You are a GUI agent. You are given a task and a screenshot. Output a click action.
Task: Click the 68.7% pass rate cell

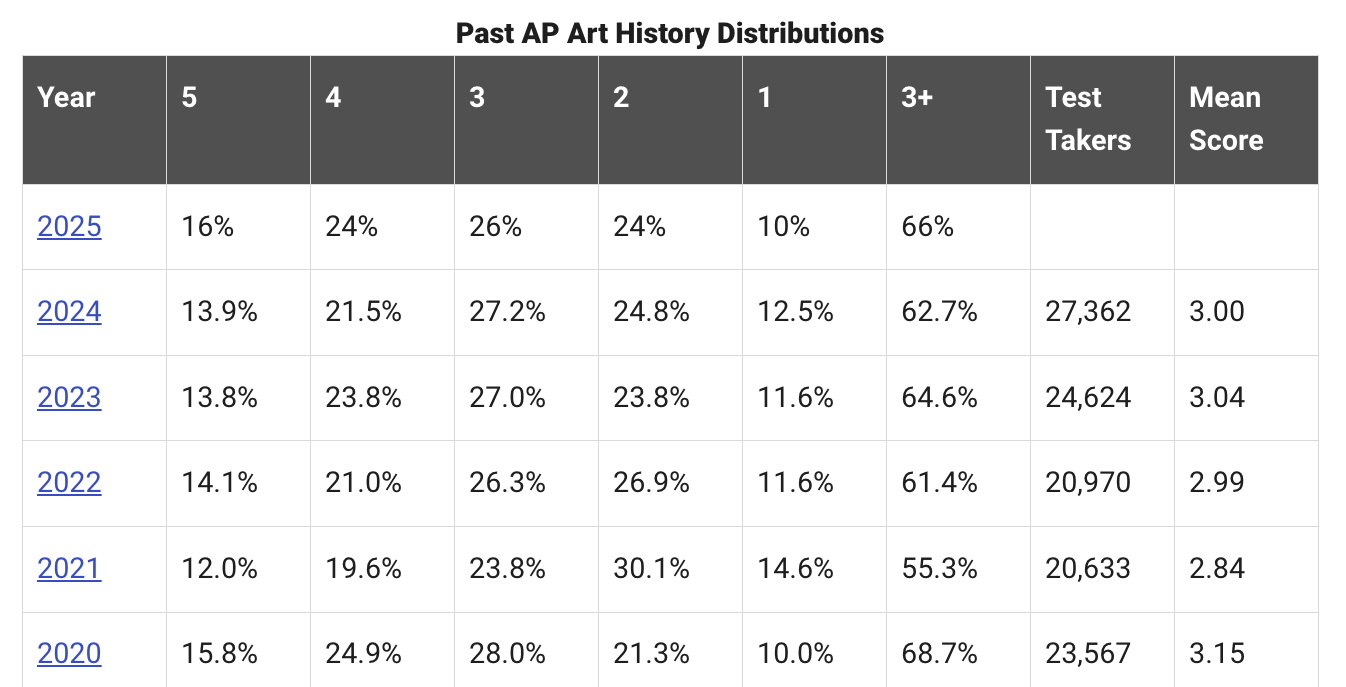(x=939, y=654)
